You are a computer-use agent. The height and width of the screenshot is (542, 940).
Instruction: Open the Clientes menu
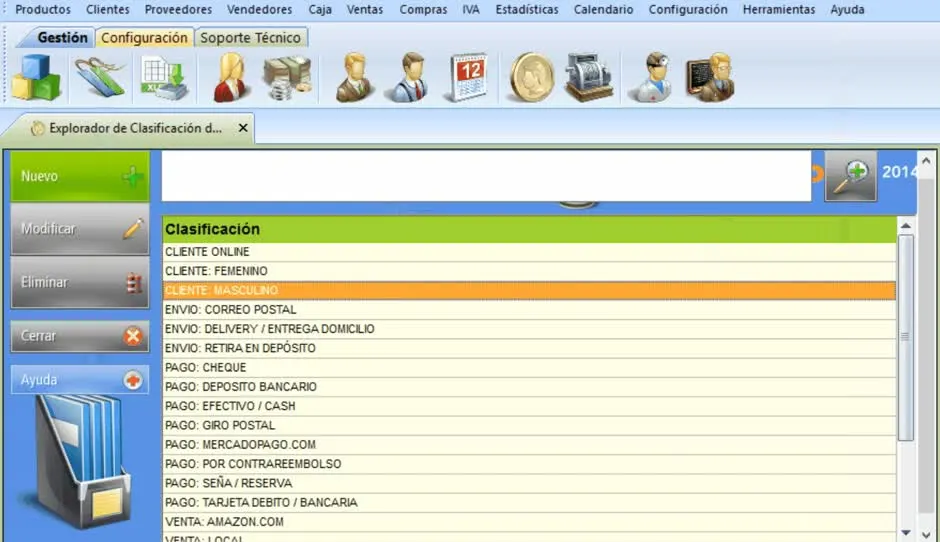[107, 10]
